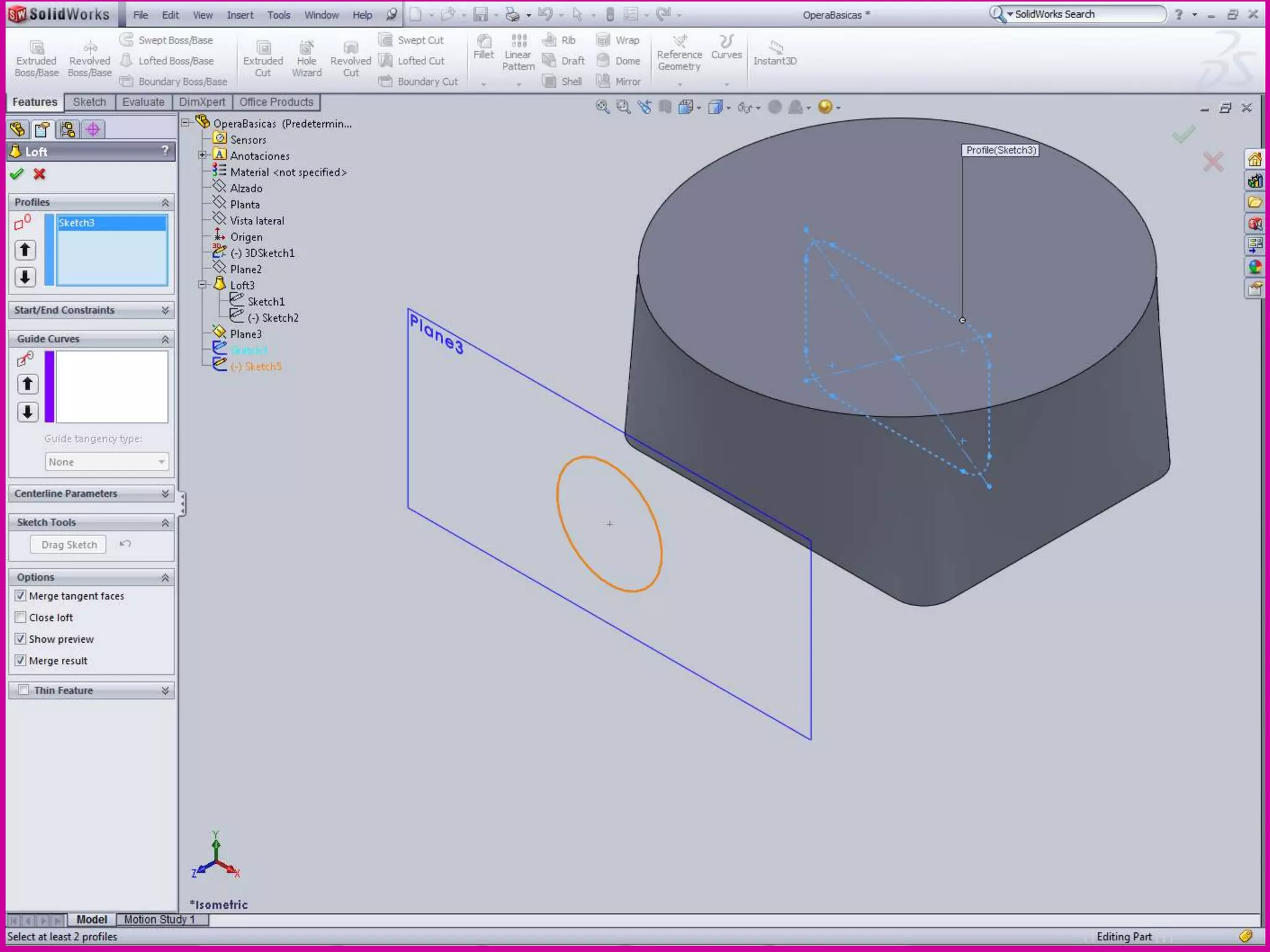
Task: Cancel the Loft with red X
Action: [x=40, y=174]
